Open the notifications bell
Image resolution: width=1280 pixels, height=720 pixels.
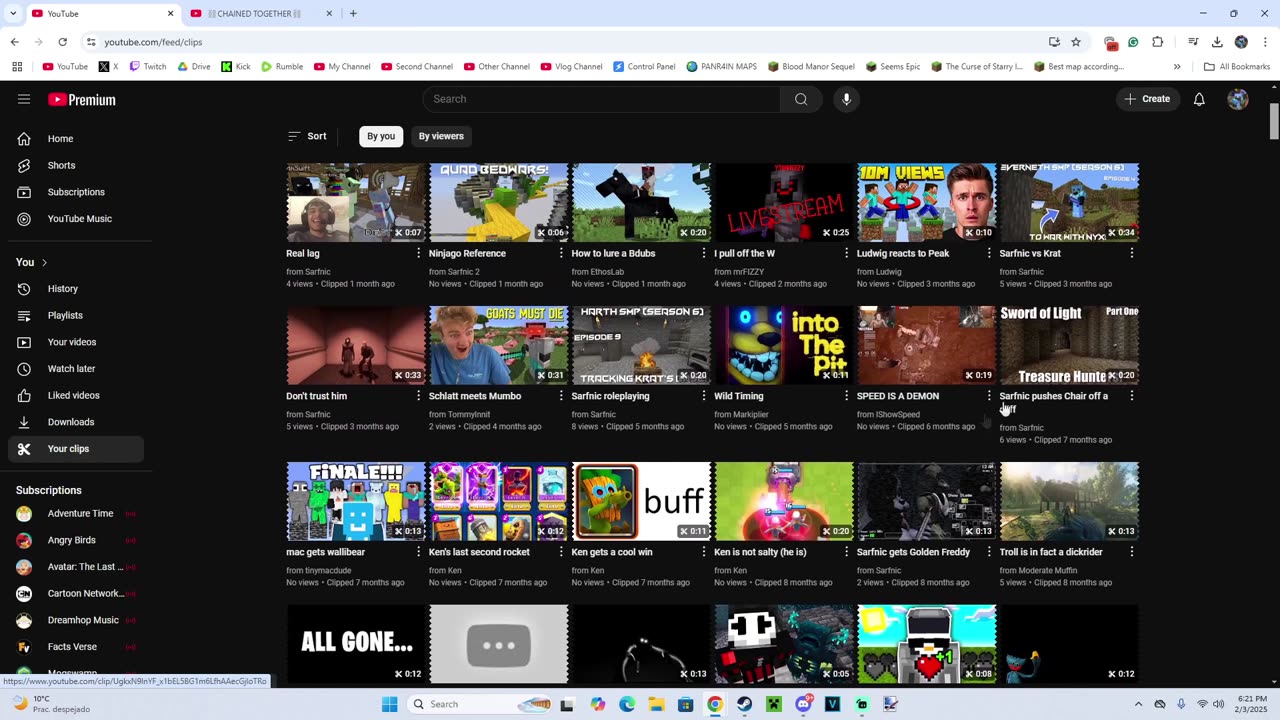(1199, 99)
